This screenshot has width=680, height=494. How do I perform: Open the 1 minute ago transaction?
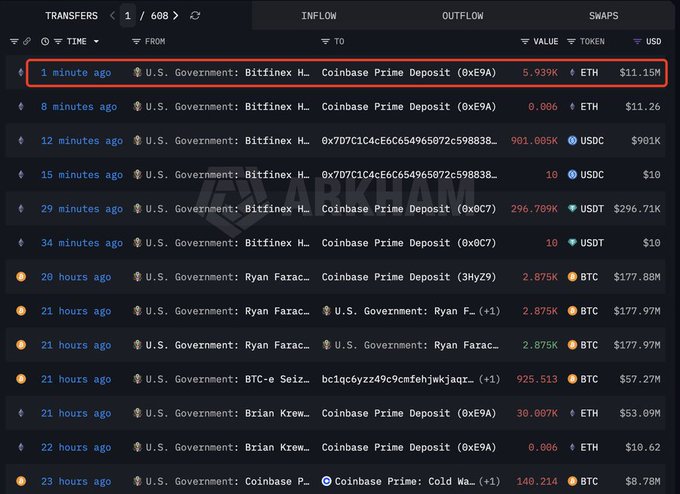pos(76,72)
